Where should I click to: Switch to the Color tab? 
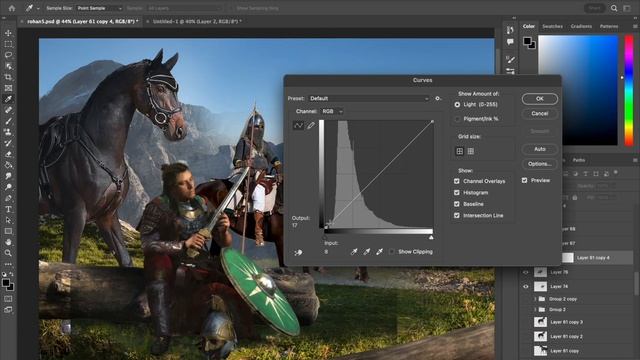(529, 26)
